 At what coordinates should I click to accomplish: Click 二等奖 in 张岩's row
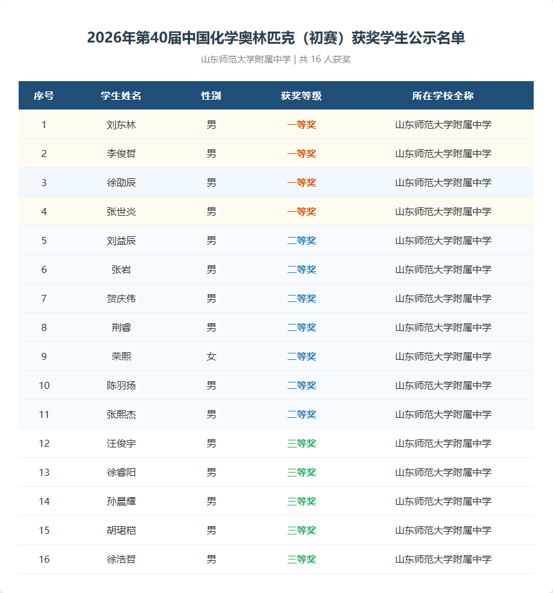click(x=301, y=270)
